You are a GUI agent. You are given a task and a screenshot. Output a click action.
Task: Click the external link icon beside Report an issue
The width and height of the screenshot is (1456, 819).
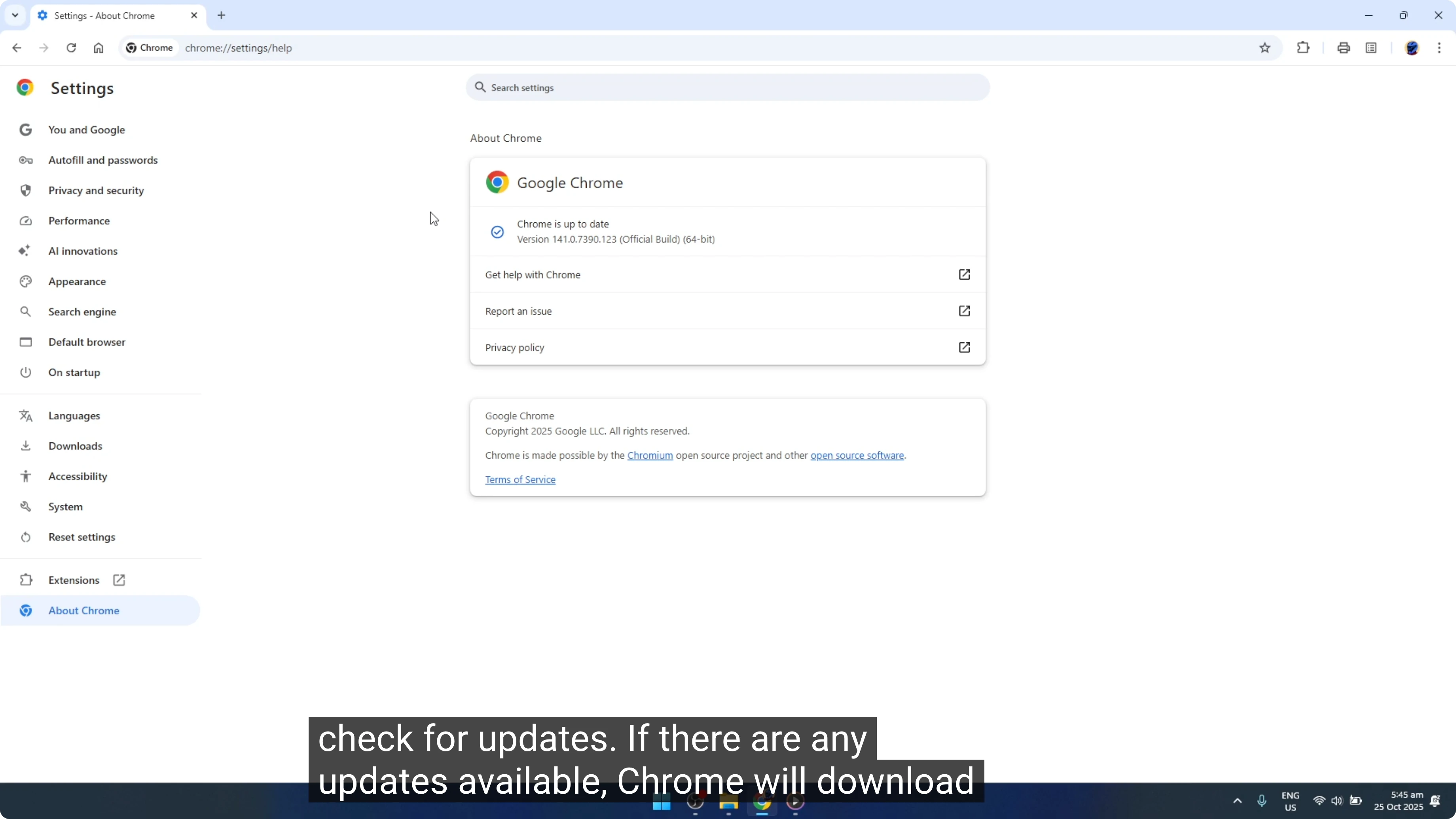[x=965, y=311]
